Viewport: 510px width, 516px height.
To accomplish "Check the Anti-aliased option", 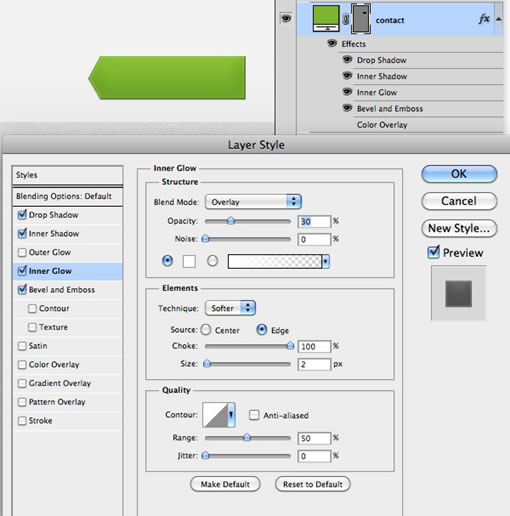I will pyautogui.click(x=254, y=415).
